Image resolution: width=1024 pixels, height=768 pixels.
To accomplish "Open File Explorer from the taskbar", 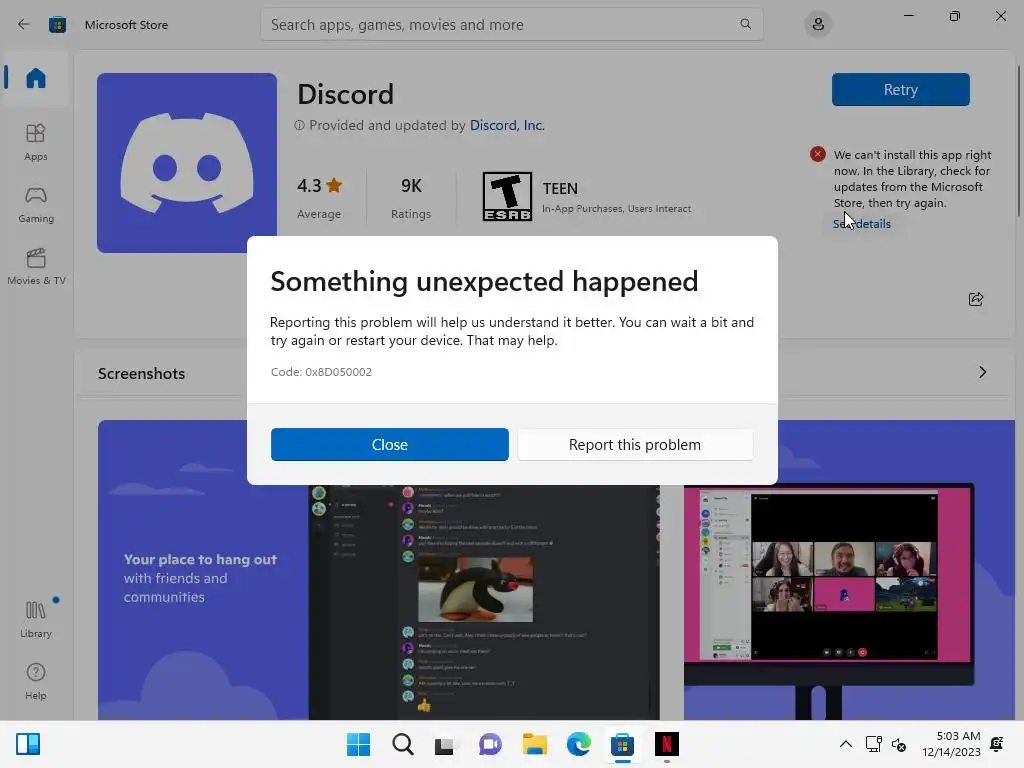I will pos(534,744).
